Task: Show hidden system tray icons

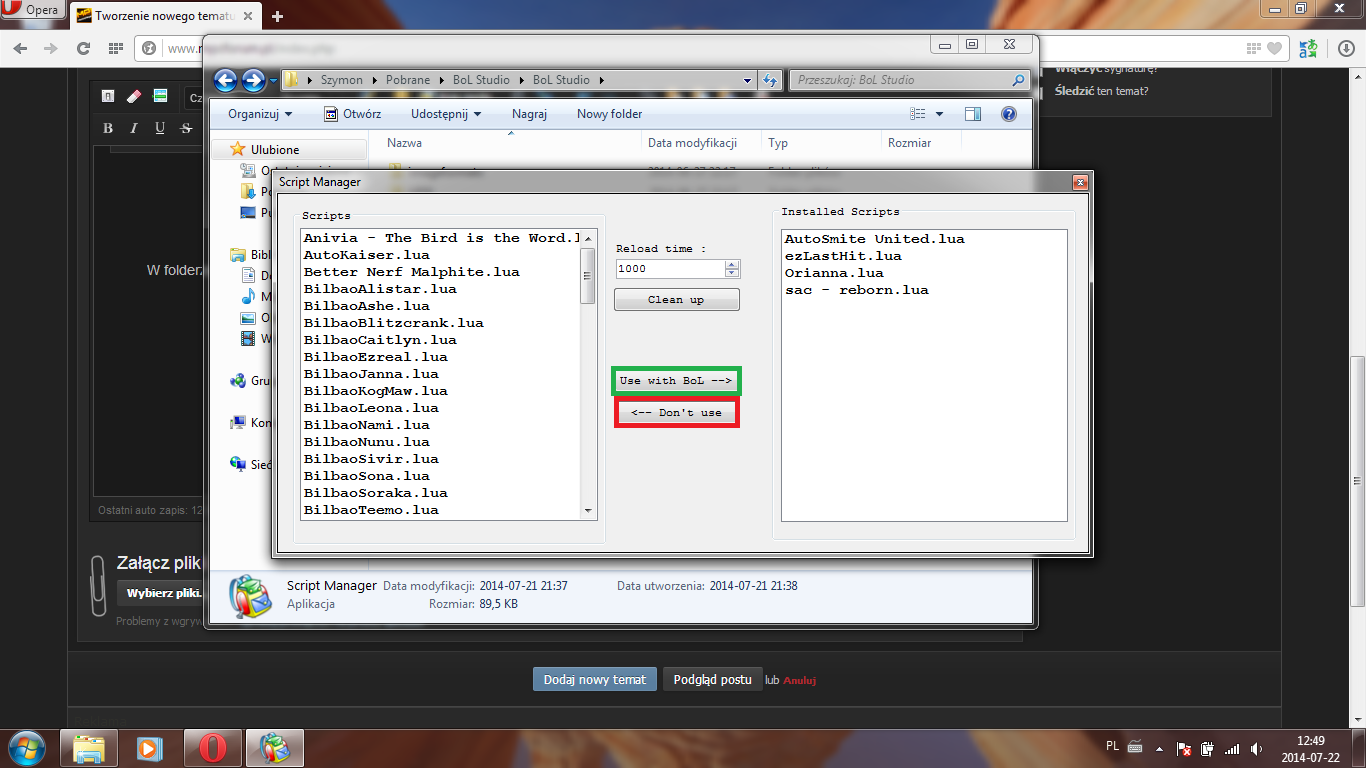Action: tap(1160, 748)
